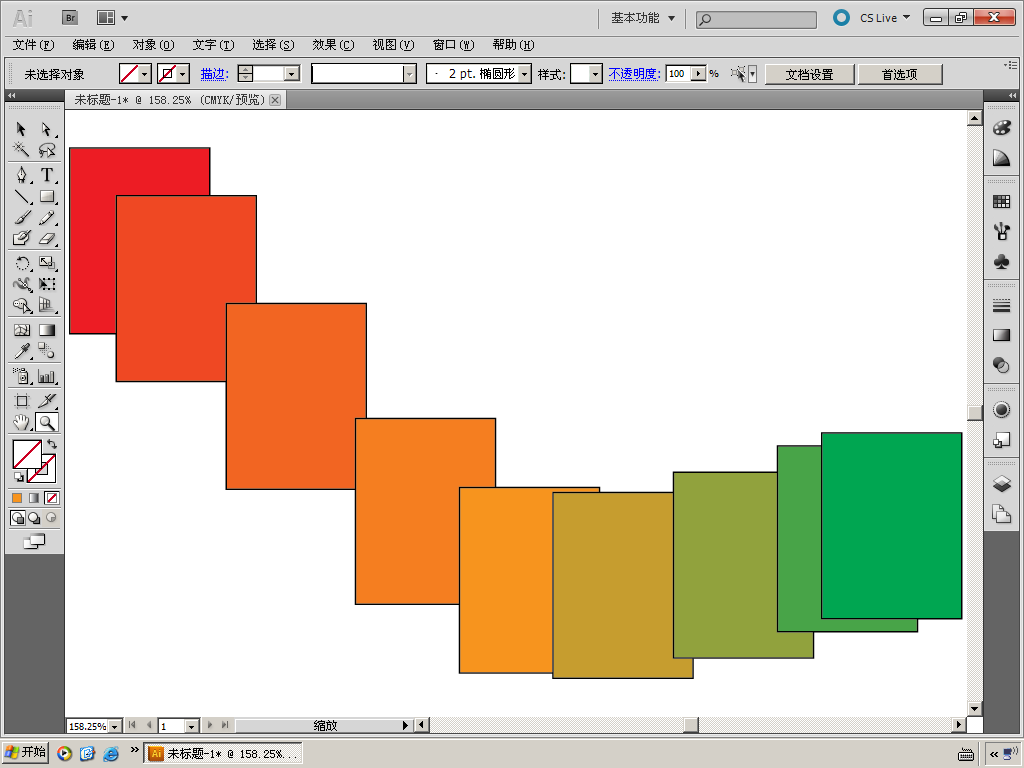Set paint mode to Color
Viewport: 1024px width, 768px height.
[x=17, y=498]
